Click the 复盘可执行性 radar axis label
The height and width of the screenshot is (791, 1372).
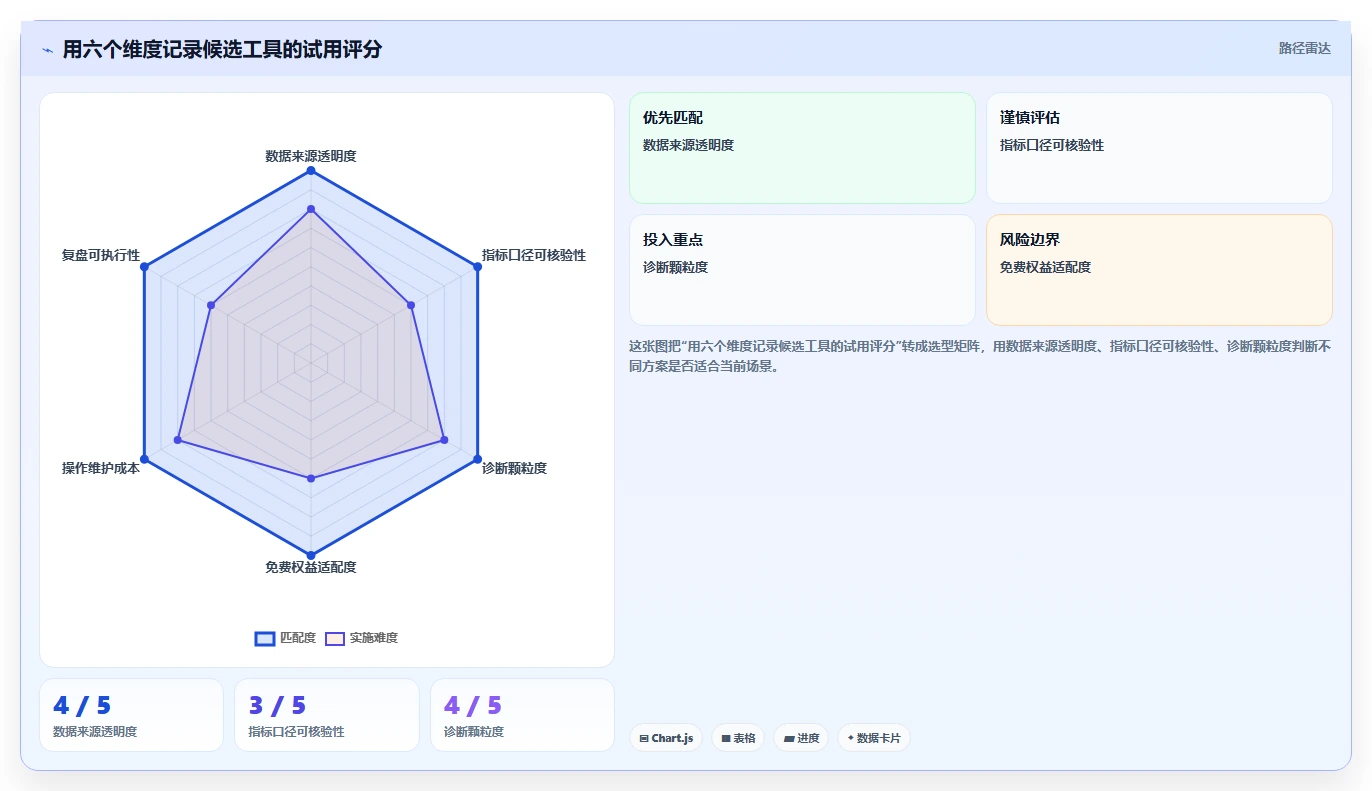(x=101, y=255)
